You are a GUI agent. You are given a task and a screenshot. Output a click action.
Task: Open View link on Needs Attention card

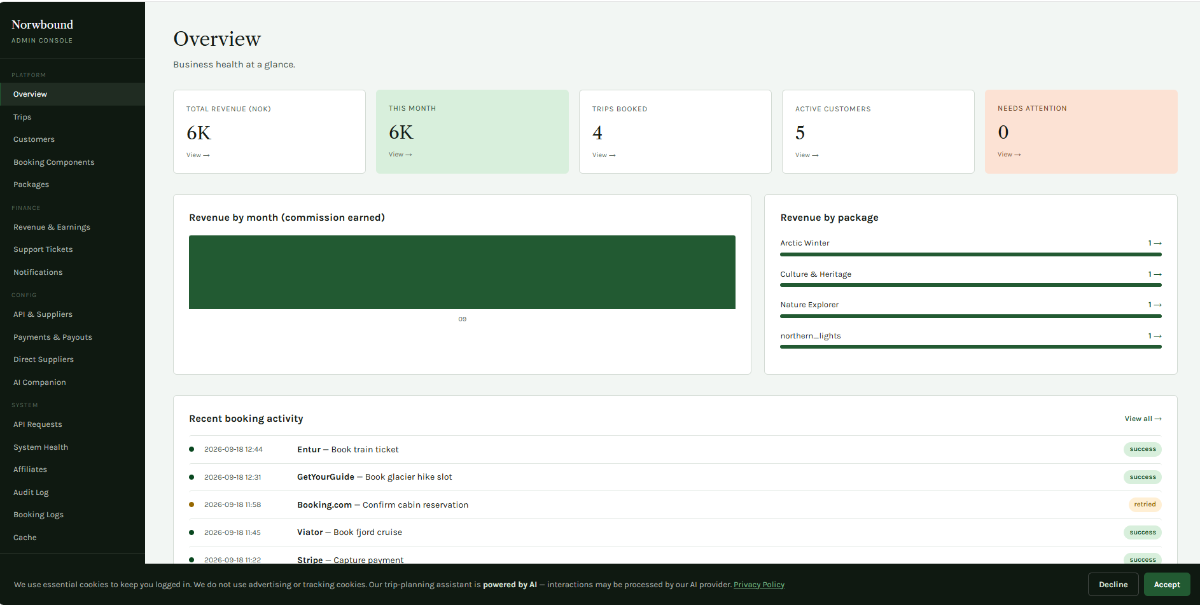[x=1009, y=155]
